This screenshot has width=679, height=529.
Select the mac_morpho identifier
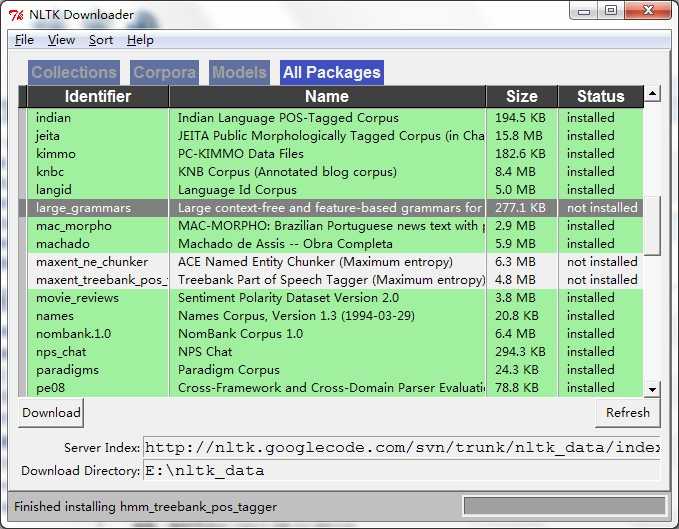tap(74, 226)
